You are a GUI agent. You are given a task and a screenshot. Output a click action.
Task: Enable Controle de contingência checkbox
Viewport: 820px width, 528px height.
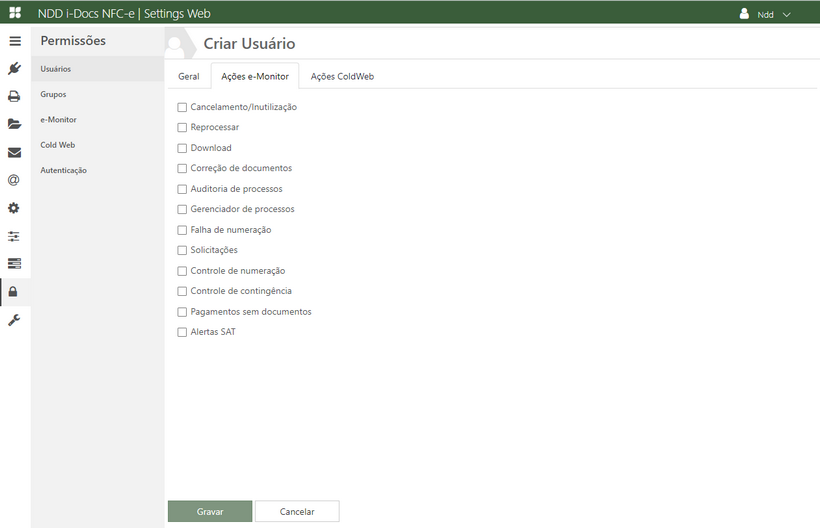click(x=182, y=291)
